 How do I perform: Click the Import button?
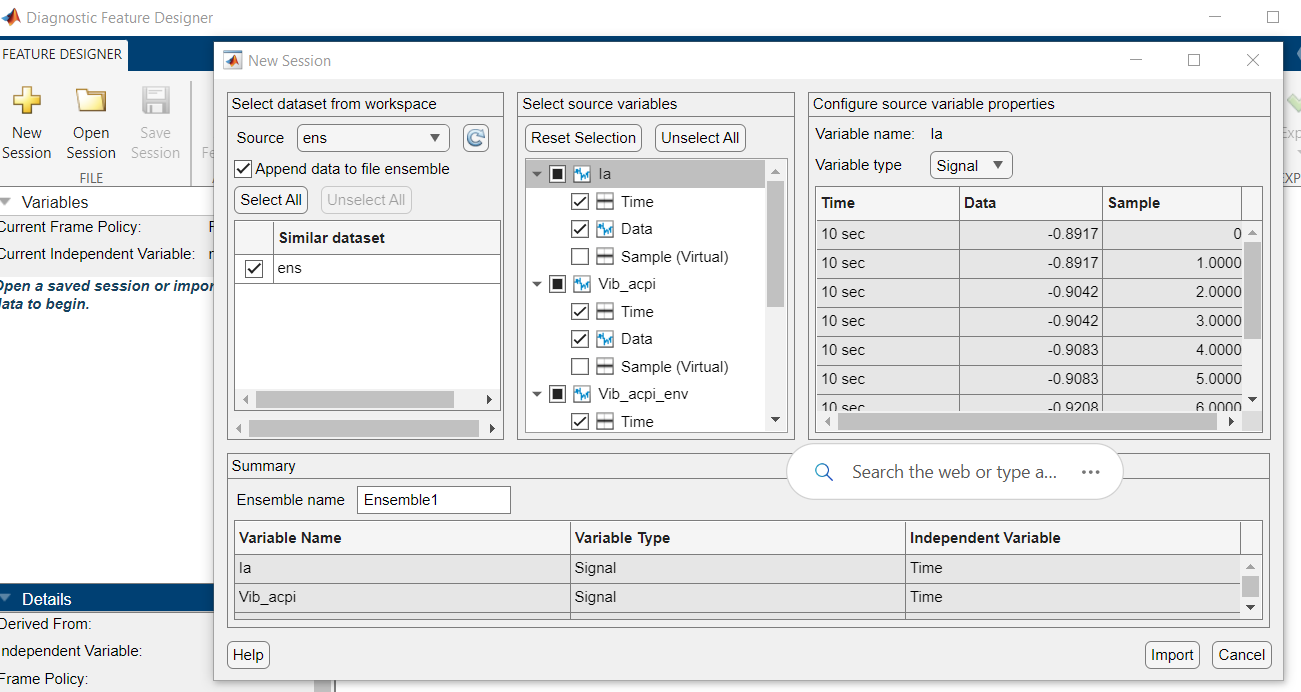tap(1172, 655)
